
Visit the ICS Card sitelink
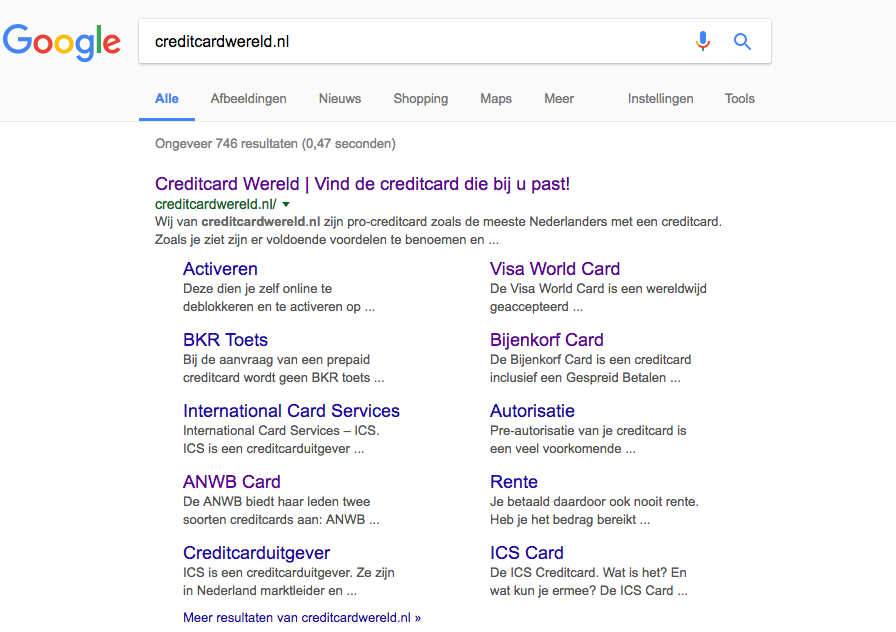click(x=526, y=553)
